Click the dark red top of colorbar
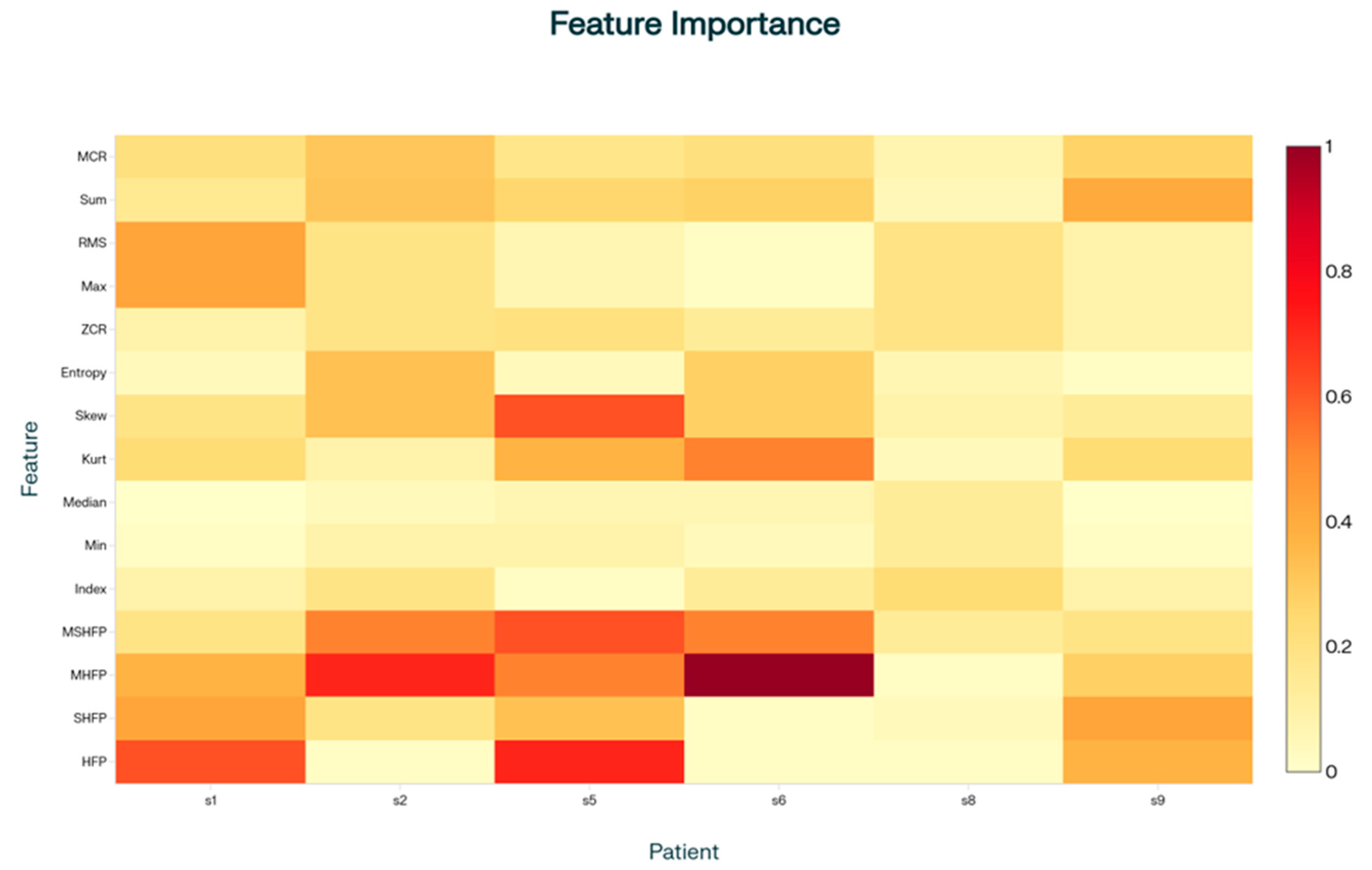The width and height of the screenshot is (1372, 870). click(x=1303, y=155)
